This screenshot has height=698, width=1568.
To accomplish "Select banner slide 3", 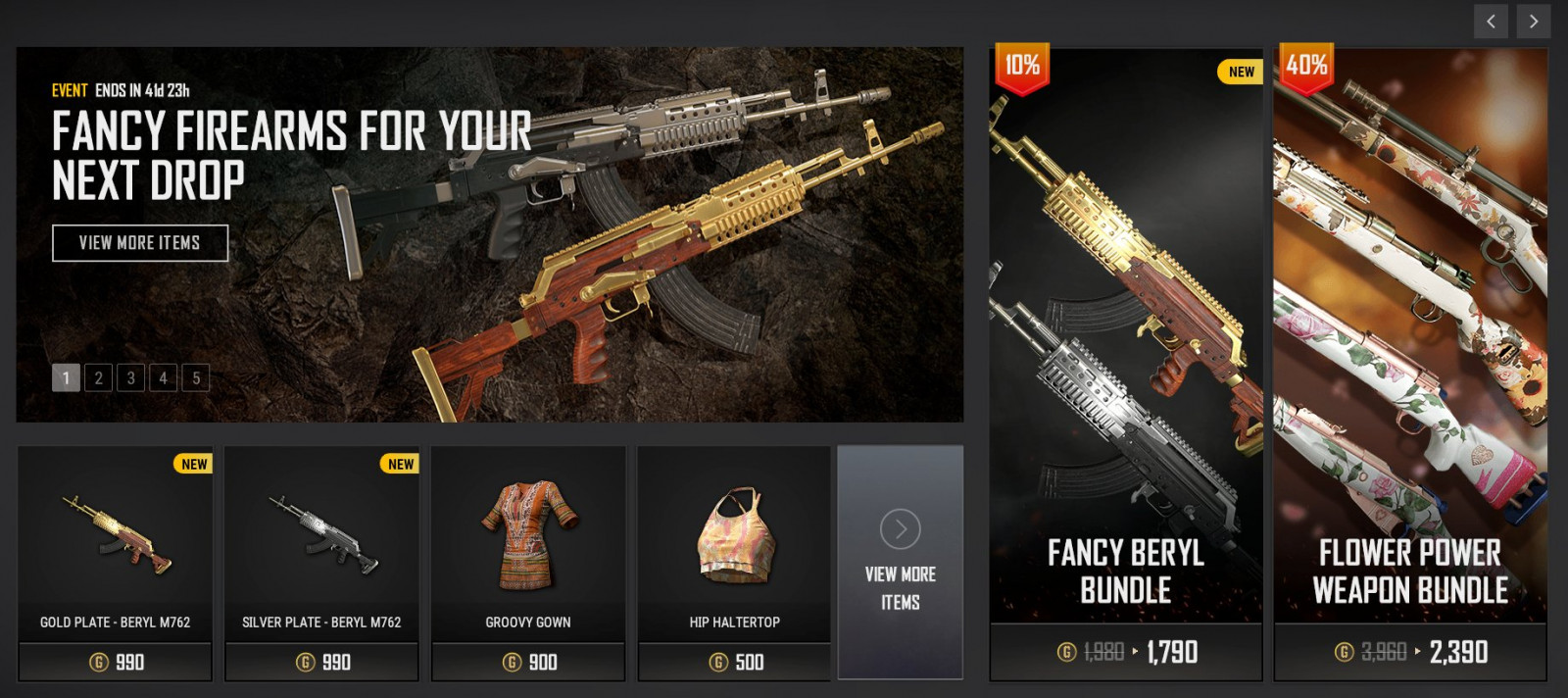I will click(130, 377).
